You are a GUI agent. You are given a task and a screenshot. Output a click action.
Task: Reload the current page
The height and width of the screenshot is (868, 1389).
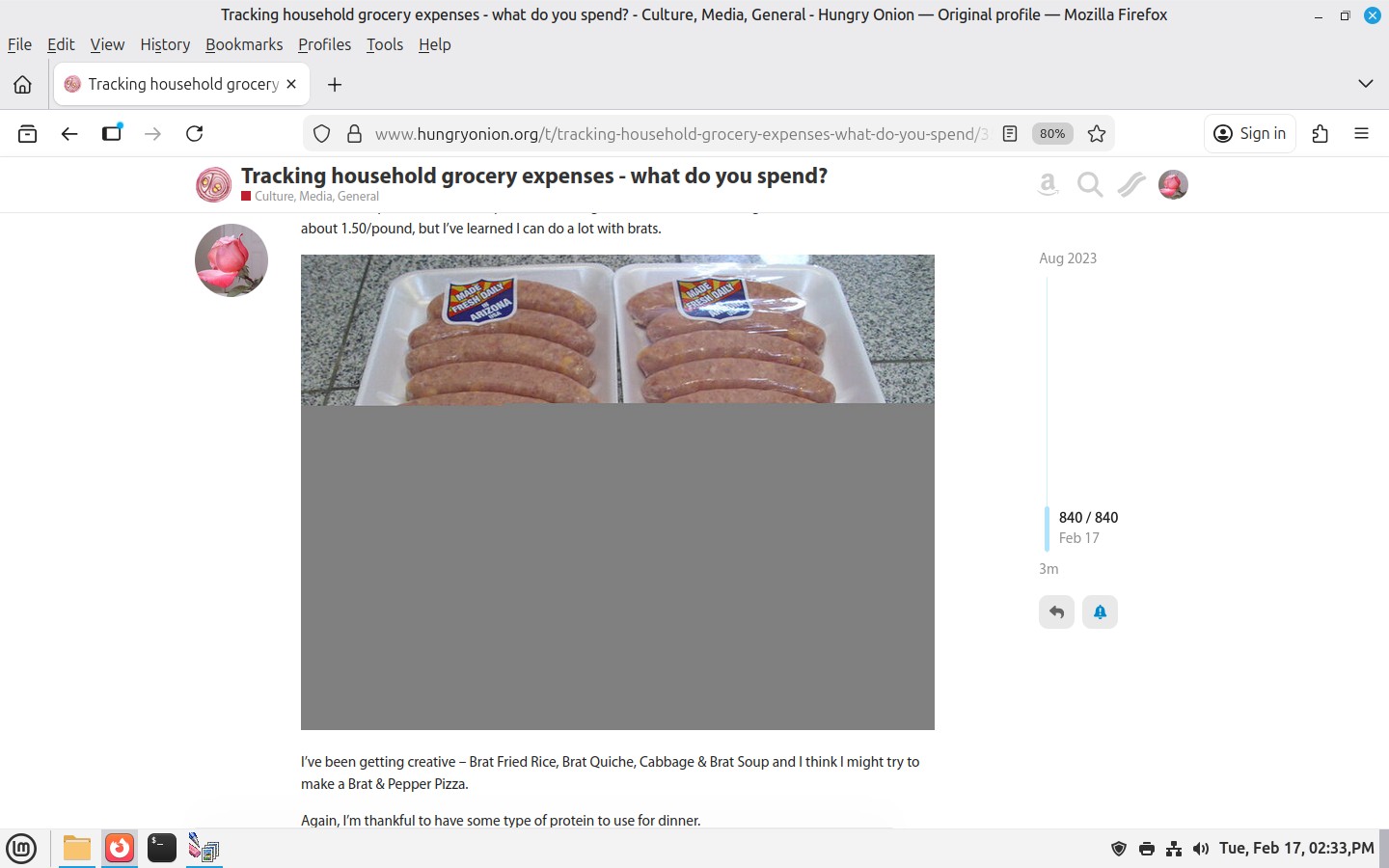point(195,134)
